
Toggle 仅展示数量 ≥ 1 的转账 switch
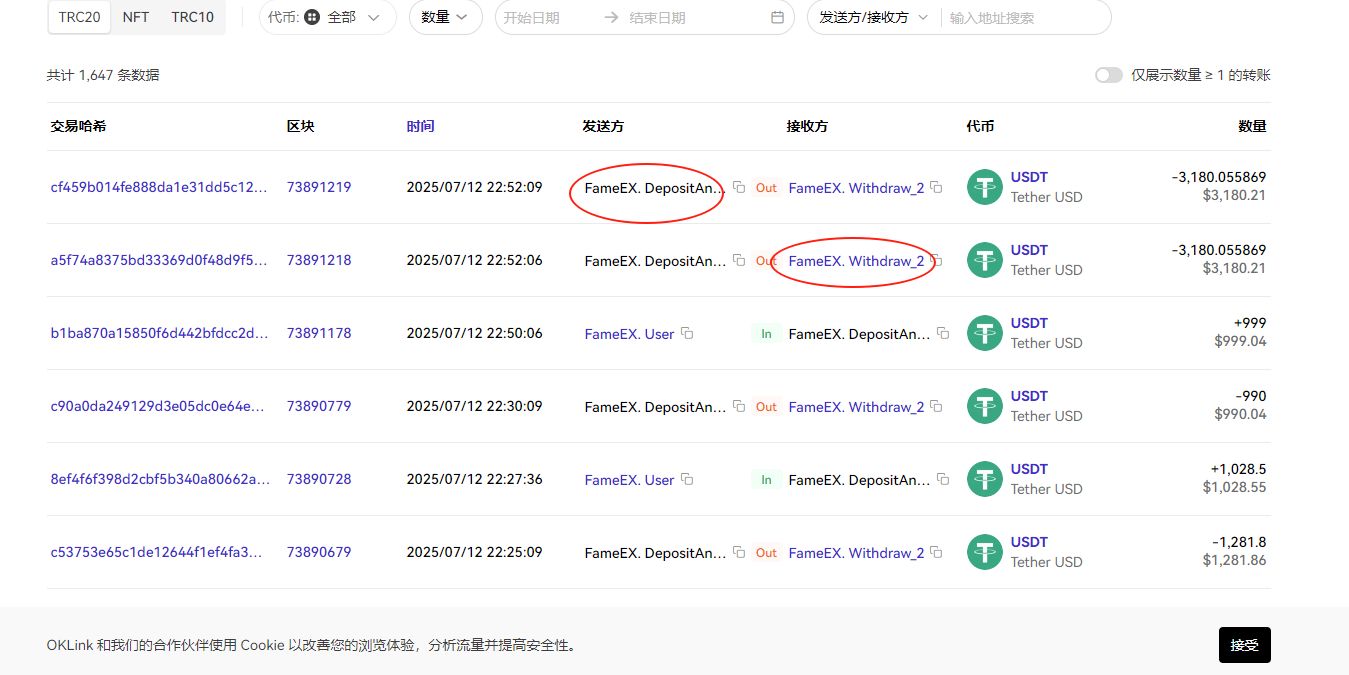[1109, 75]
